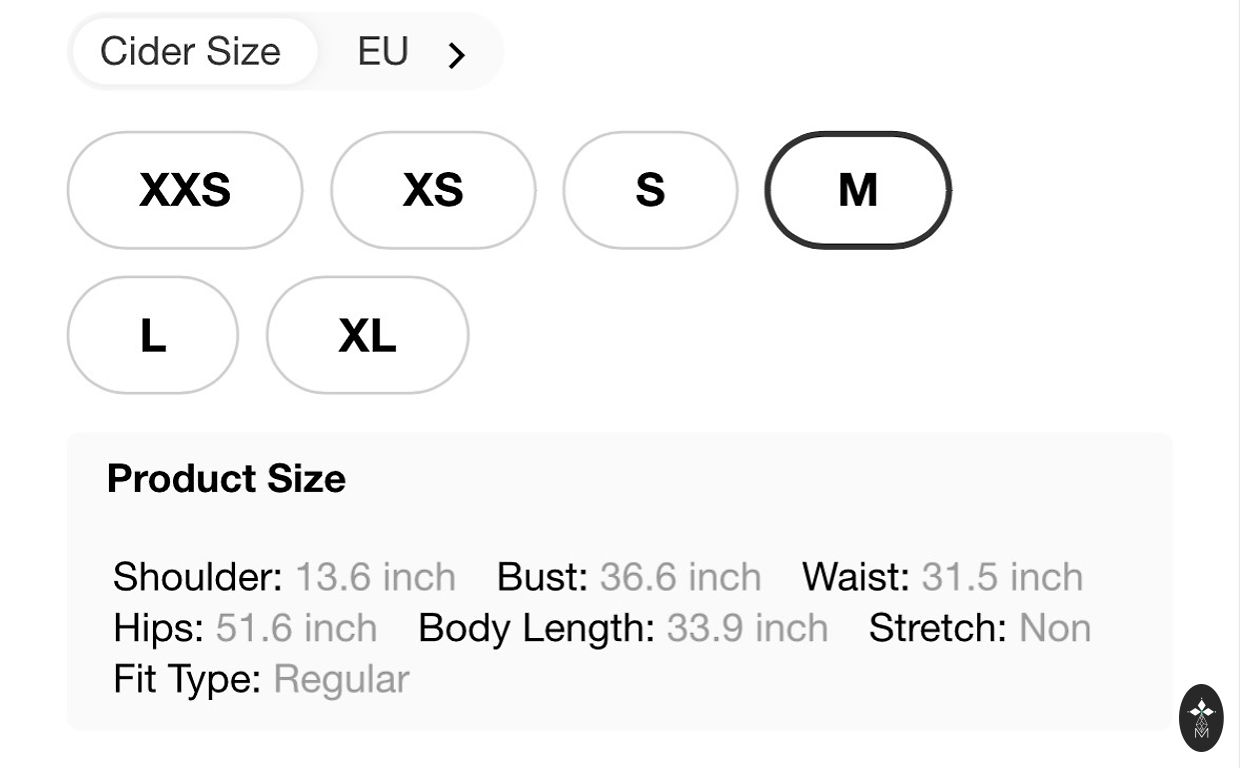Image resolution: width=1240 pixels, height=768 pixels.
Task: Click the 31.5 inch waist value
Action: (x=1002, y=577)
